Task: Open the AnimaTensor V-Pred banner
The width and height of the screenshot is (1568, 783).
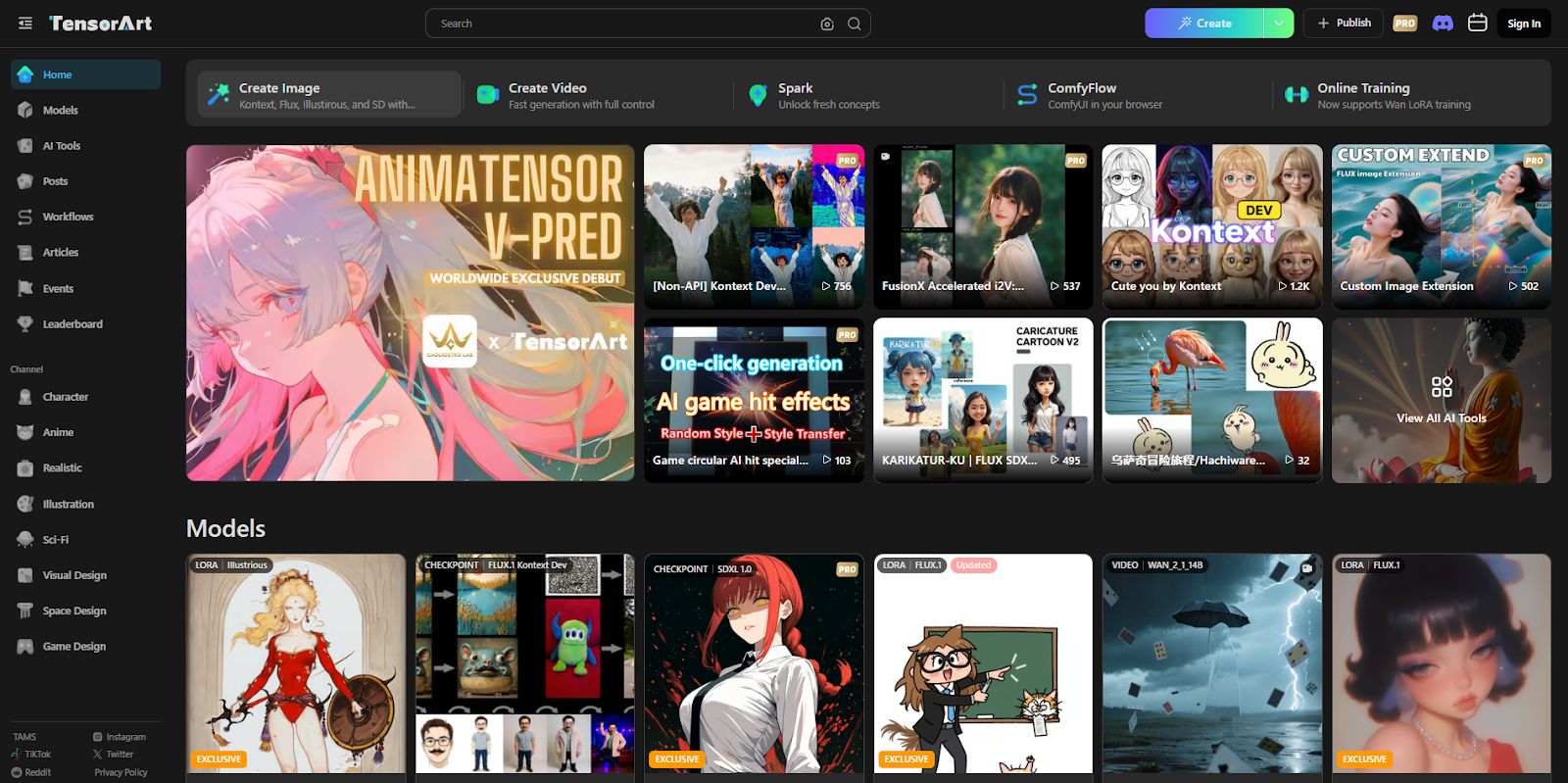Action: 411,313
